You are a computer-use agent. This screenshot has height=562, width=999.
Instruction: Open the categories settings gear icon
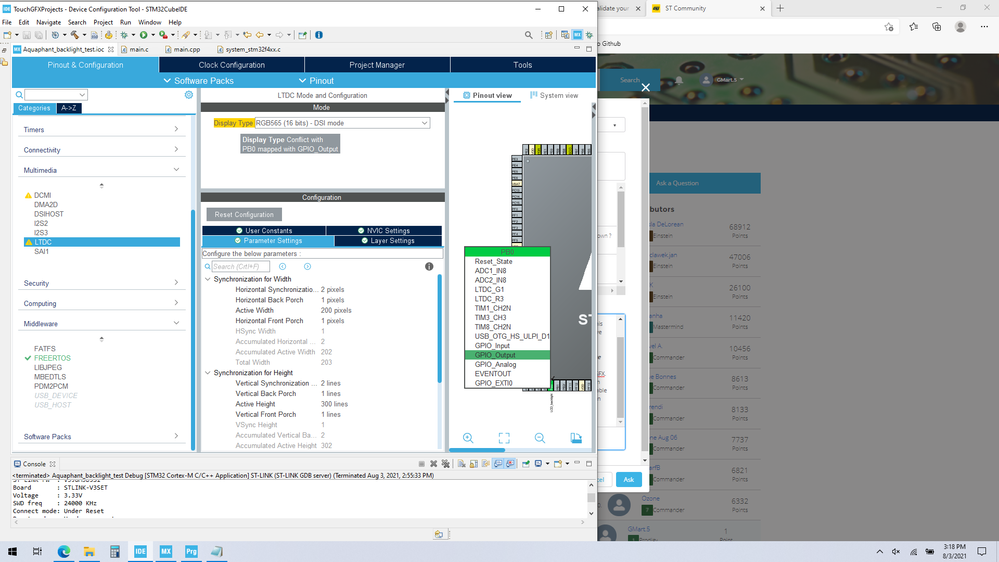pos(189,94)
